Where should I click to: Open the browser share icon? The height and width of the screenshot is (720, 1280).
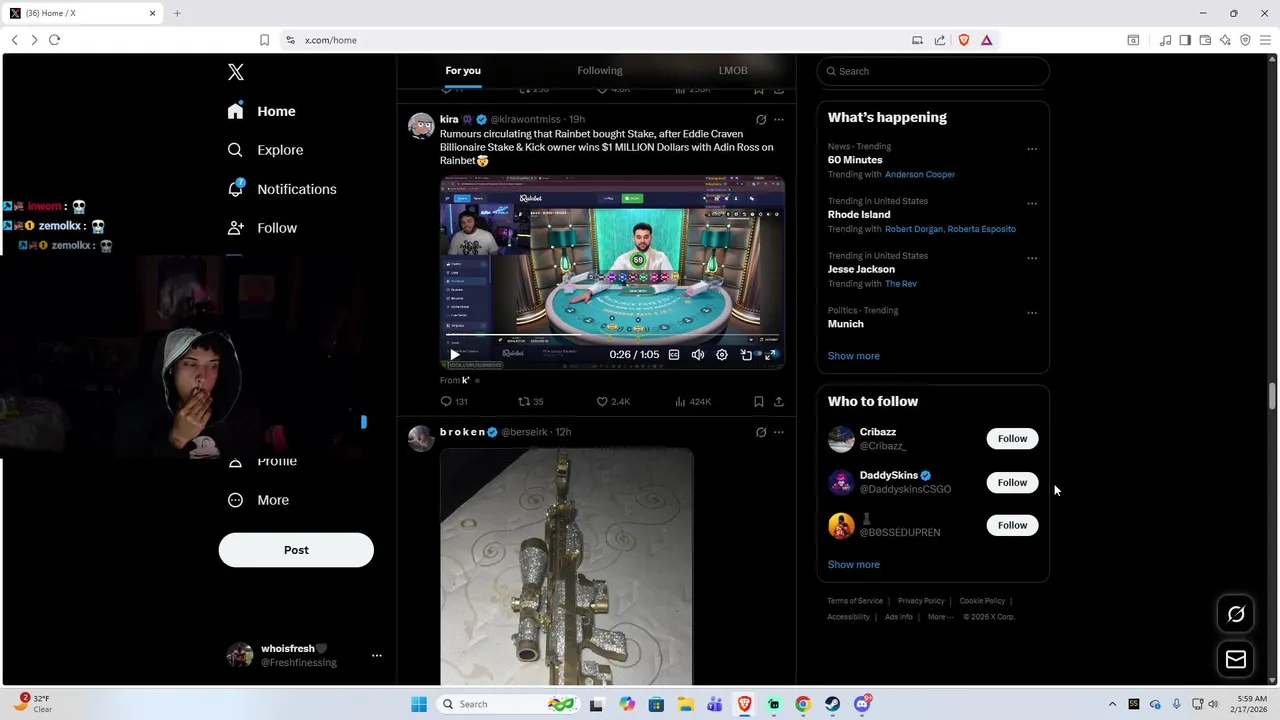940,40
